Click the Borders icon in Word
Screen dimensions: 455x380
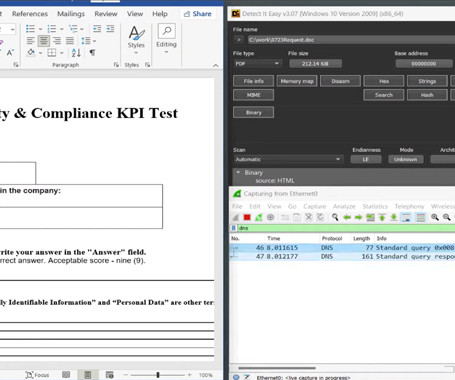(51, 52)
